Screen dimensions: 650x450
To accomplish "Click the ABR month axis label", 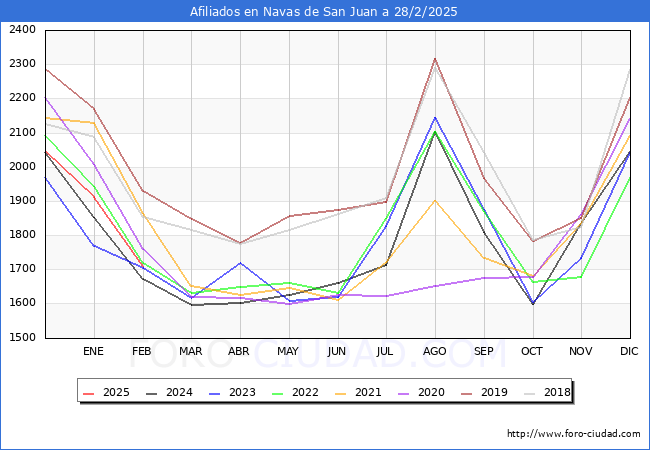I will 239,351.
